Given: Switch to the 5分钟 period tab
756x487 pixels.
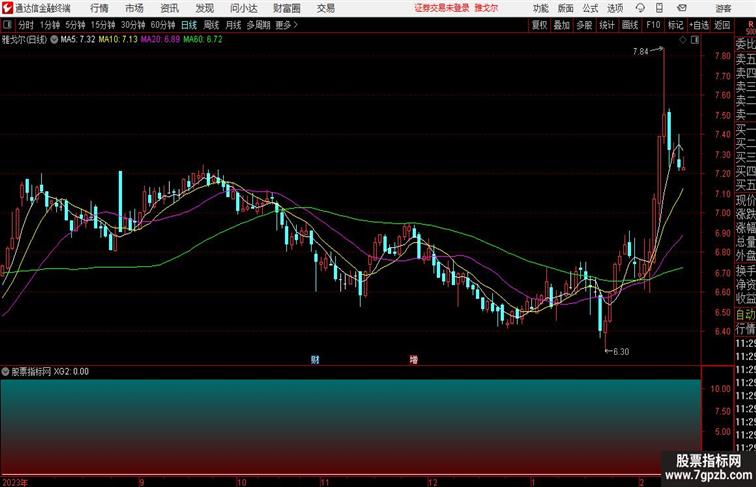Looking at the screenshot, I should [x=75, y=25].
